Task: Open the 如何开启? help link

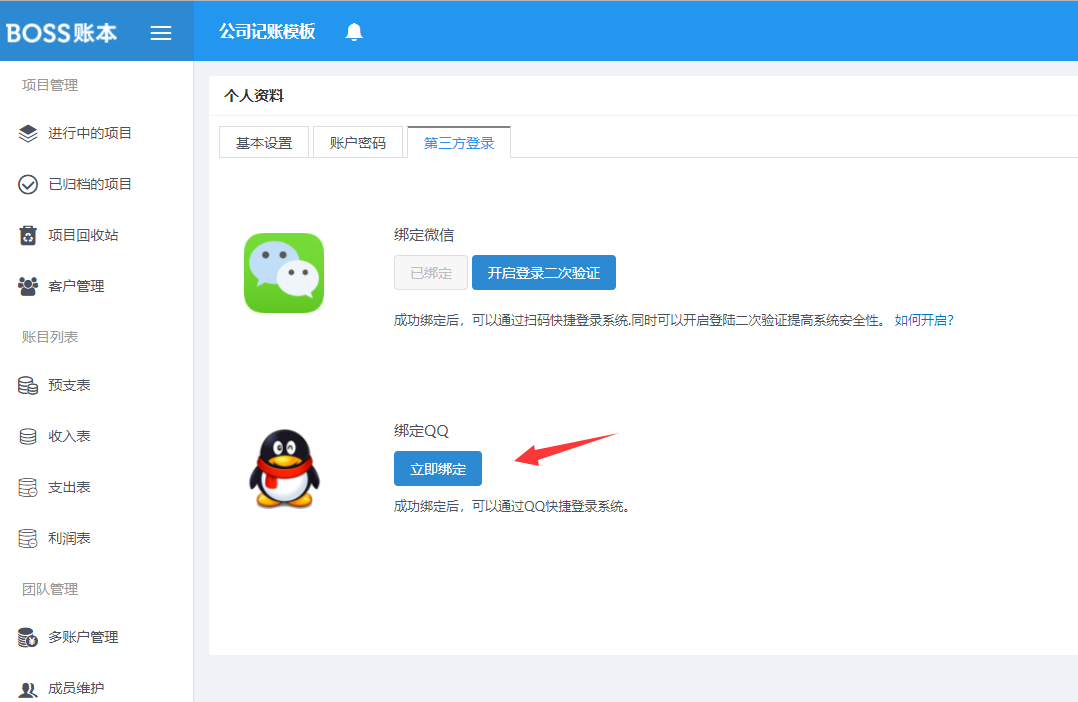Action: [x=924, y=320]
